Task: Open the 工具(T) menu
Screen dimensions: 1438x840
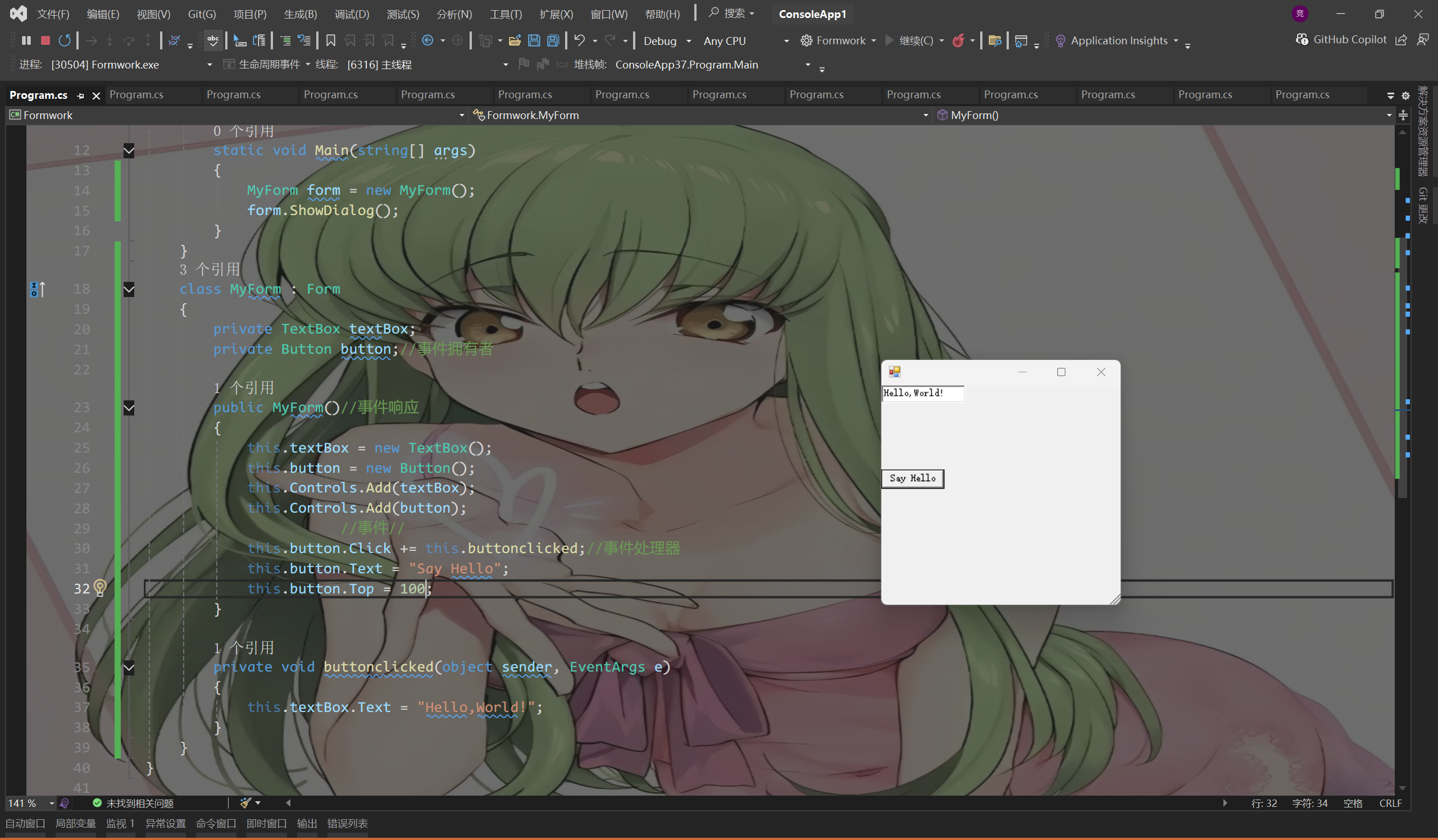Action: pos(506,14)
